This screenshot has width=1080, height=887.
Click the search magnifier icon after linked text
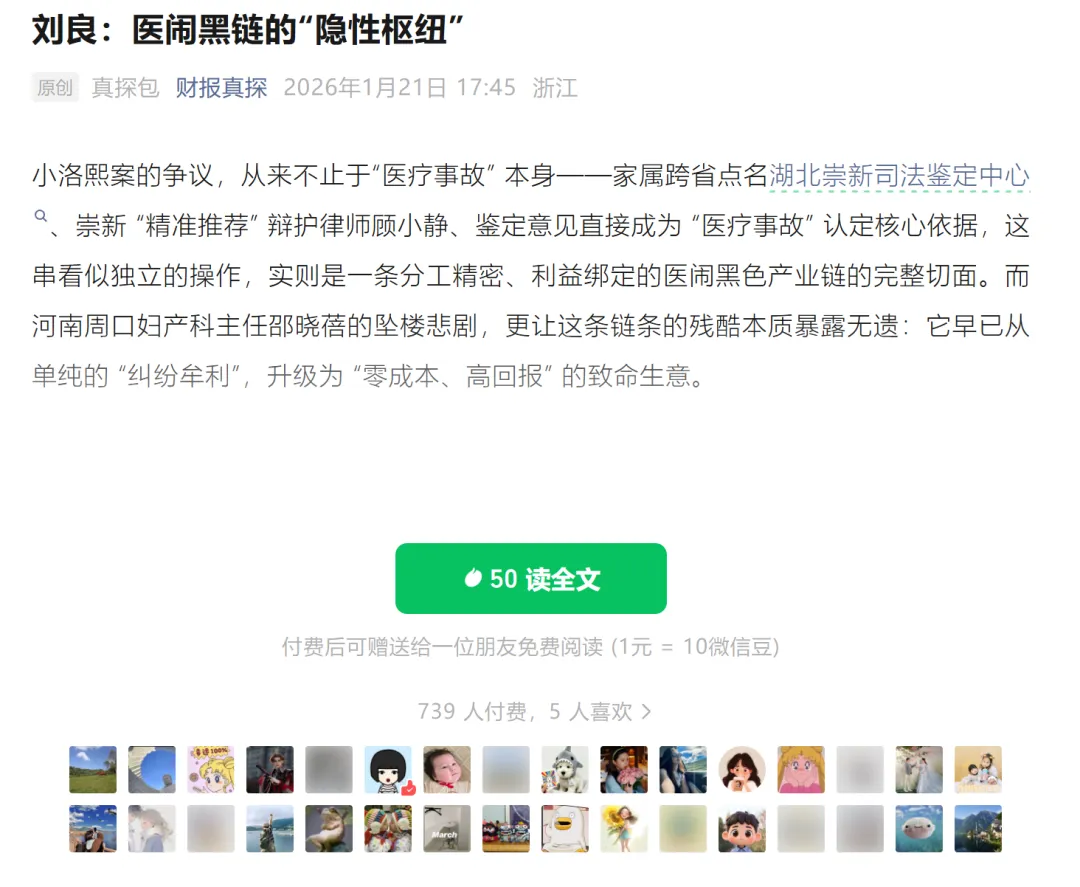click(x=41, y=216)
